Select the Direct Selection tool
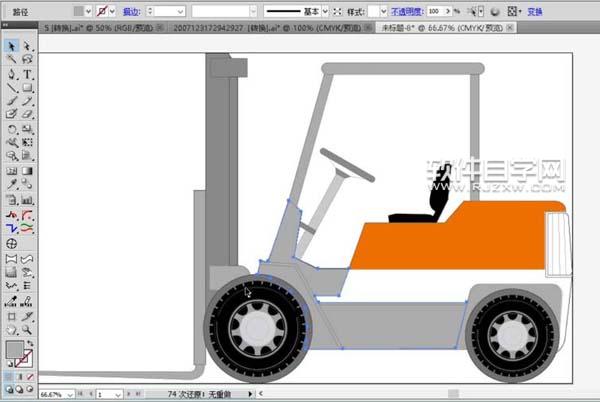Image resolution: width=600 pixels, height=402 pixels. coord(27,47)
